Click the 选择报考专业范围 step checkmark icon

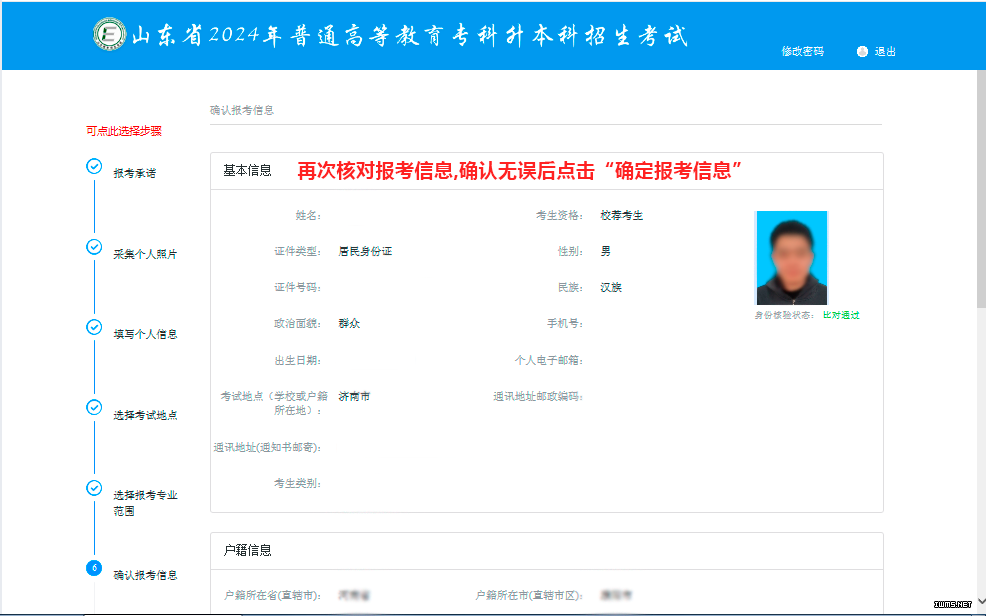(x=94, y=488)
